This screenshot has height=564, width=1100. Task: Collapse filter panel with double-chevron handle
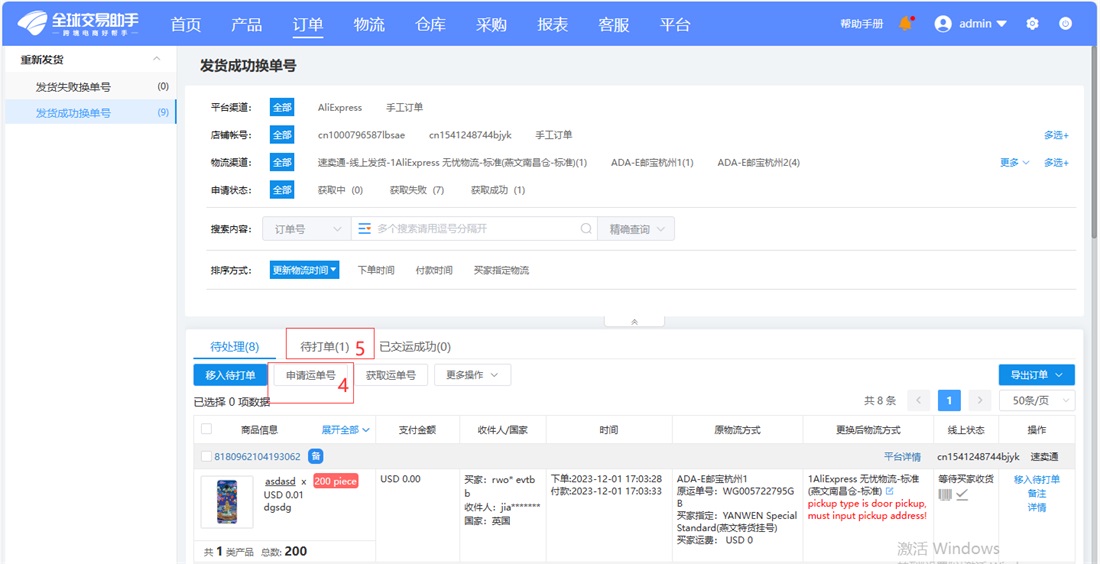click(x=634, y=321)
